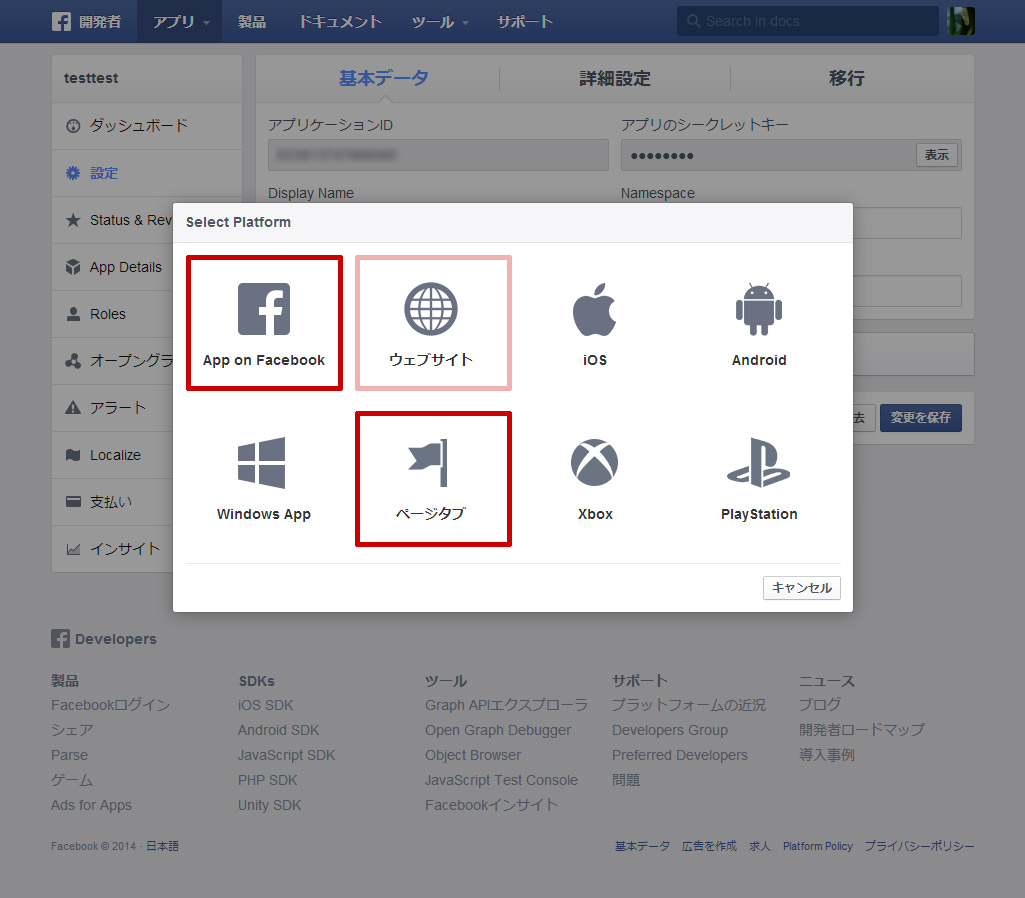Open the iOS SDK footer link
The width and height of the screenshot is (1025, 898).
click(x=265, y=705)
